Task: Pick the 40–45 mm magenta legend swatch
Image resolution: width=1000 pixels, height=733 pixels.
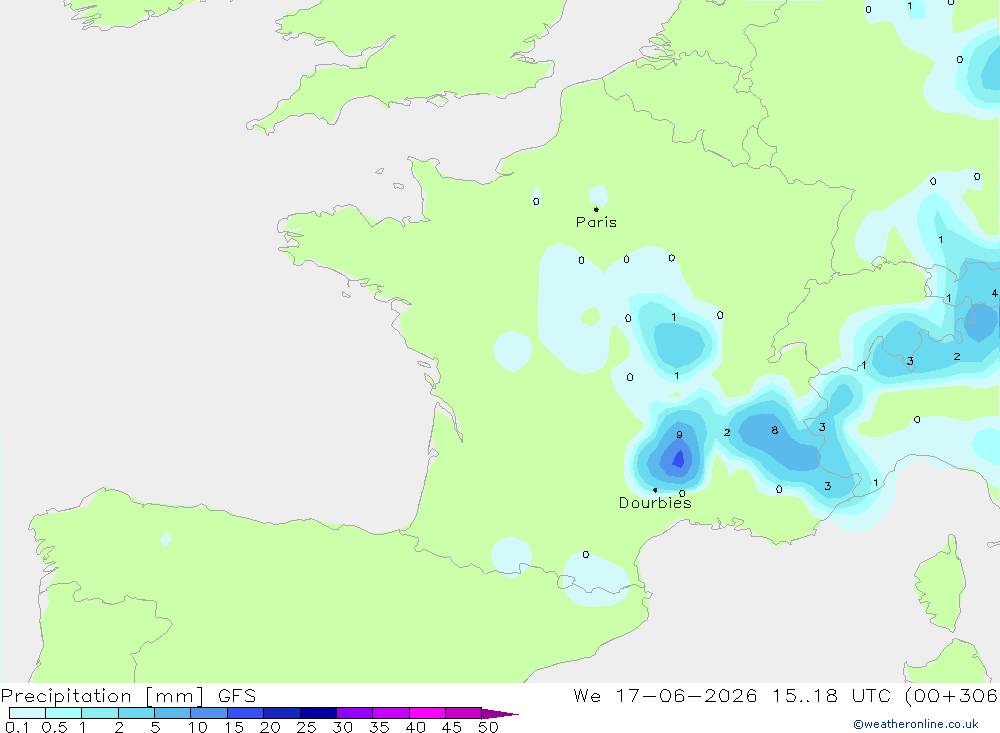Action: coord(427,713)
